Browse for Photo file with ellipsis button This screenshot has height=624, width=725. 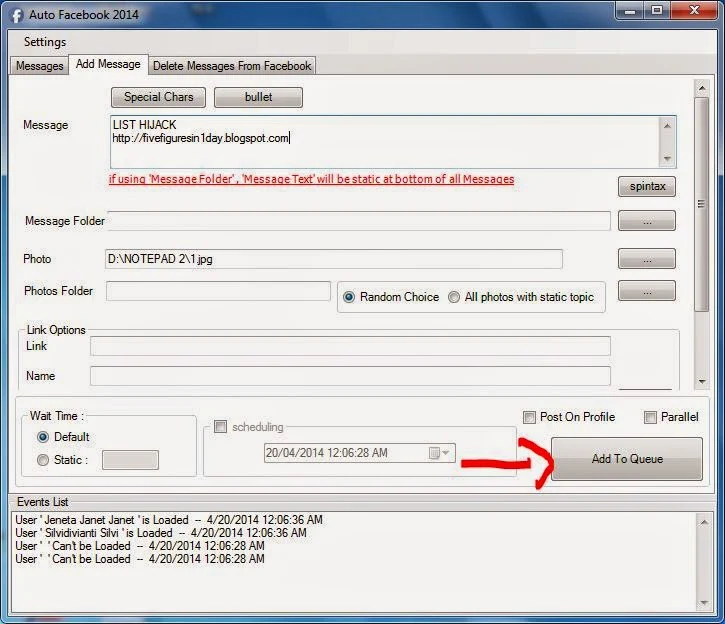[x=647, y=259]
